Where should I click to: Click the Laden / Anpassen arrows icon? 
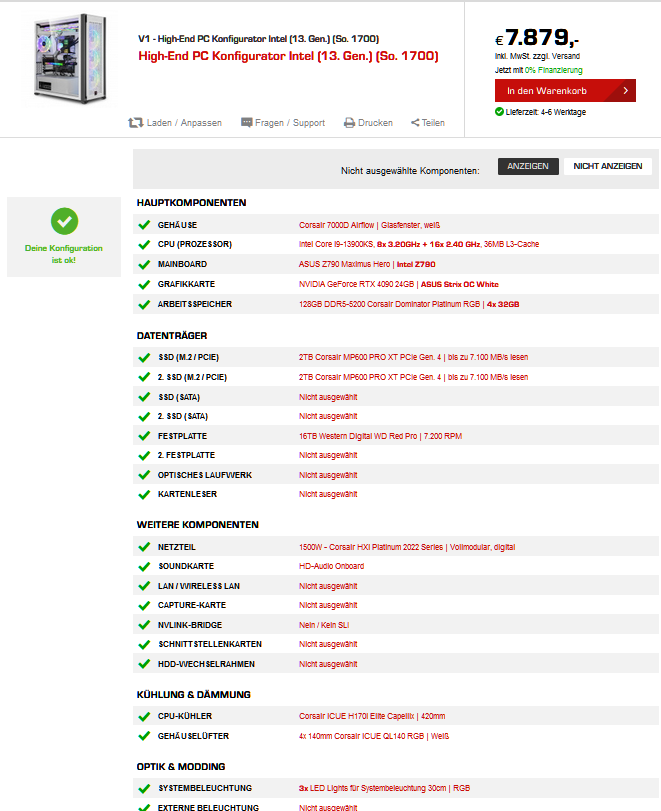click(136, 123)
